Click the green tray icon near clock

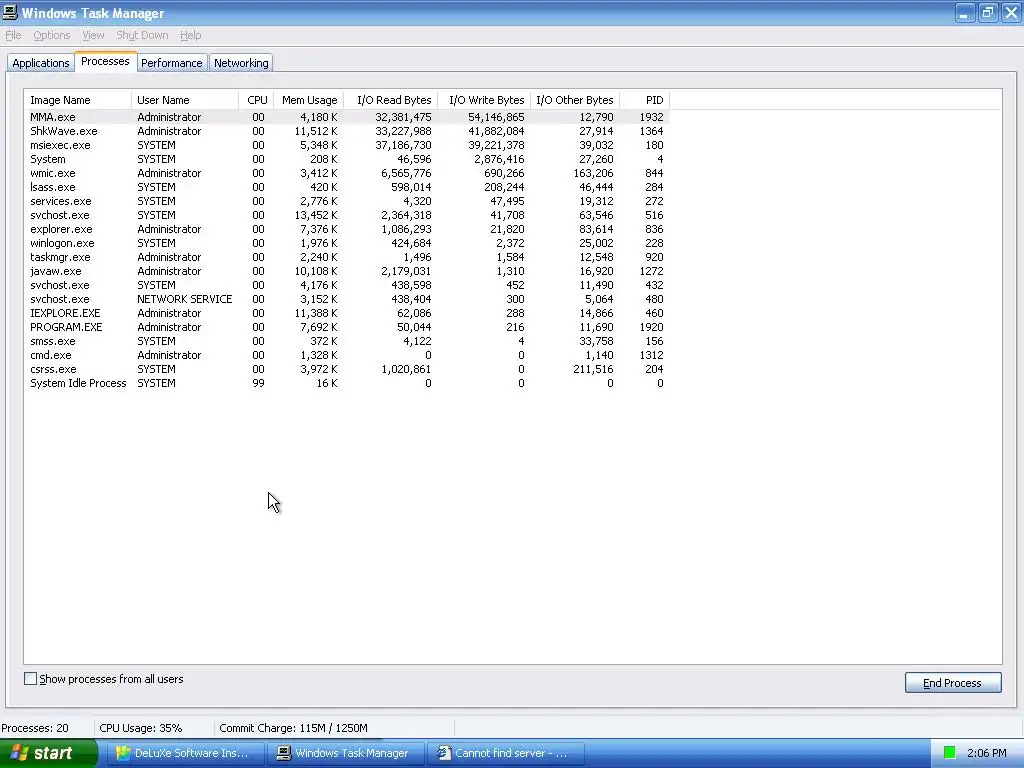pyautogui.click(x=950, y=753)
